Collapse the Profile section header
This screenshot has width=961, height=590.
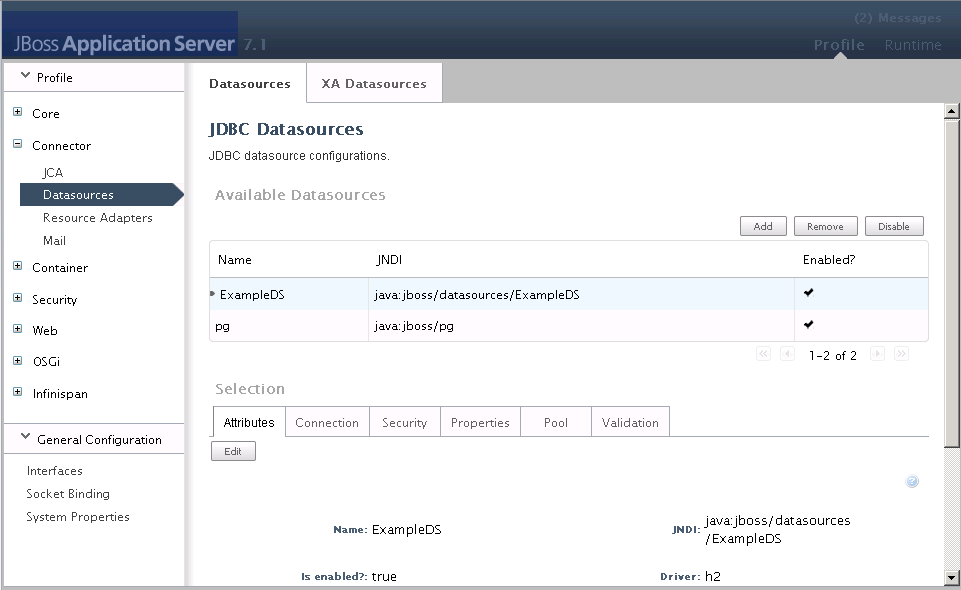26,77
